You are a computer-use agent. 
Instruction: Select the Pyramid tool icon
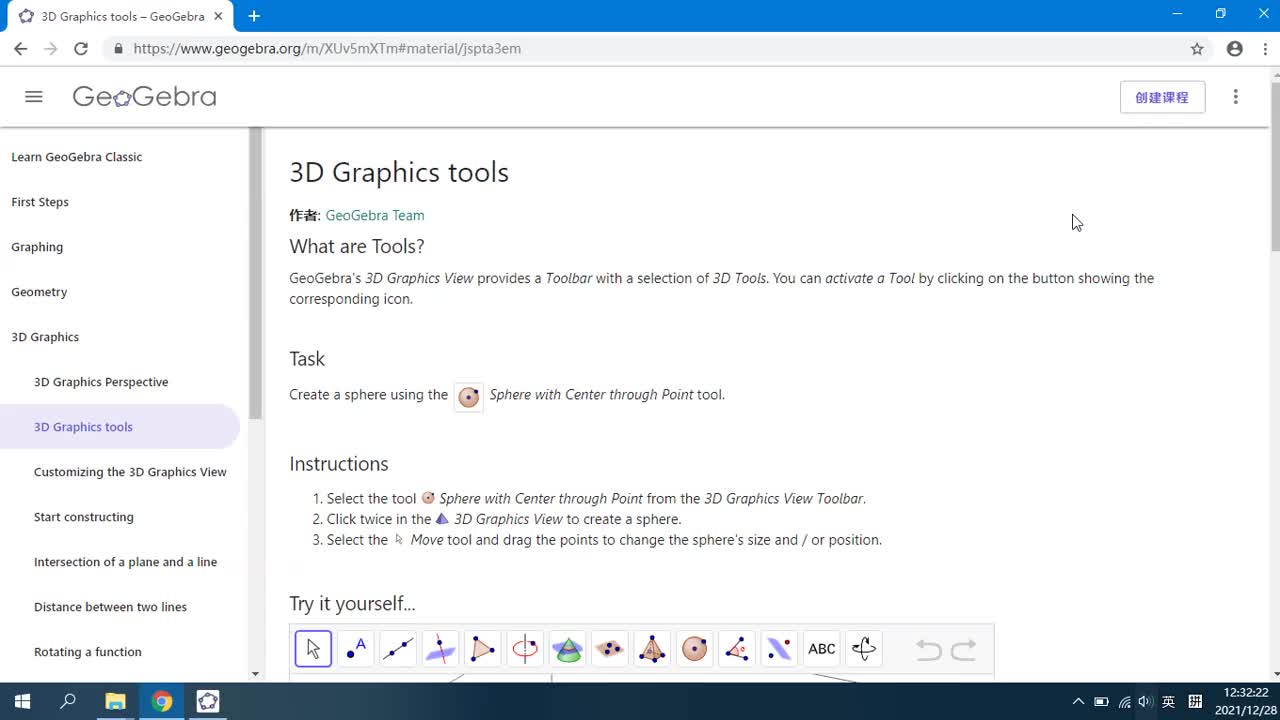click(652, 649)
